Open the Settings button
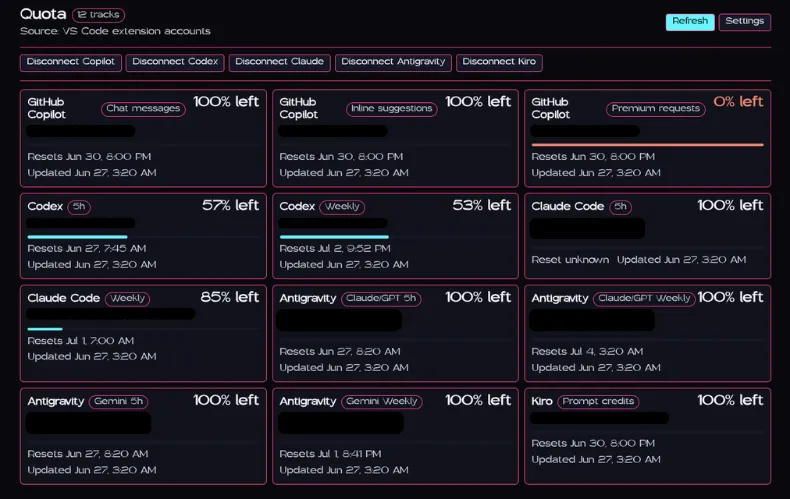Image resolution: width=790 pixels, height=499 pixels. click(x=745, y=22)
